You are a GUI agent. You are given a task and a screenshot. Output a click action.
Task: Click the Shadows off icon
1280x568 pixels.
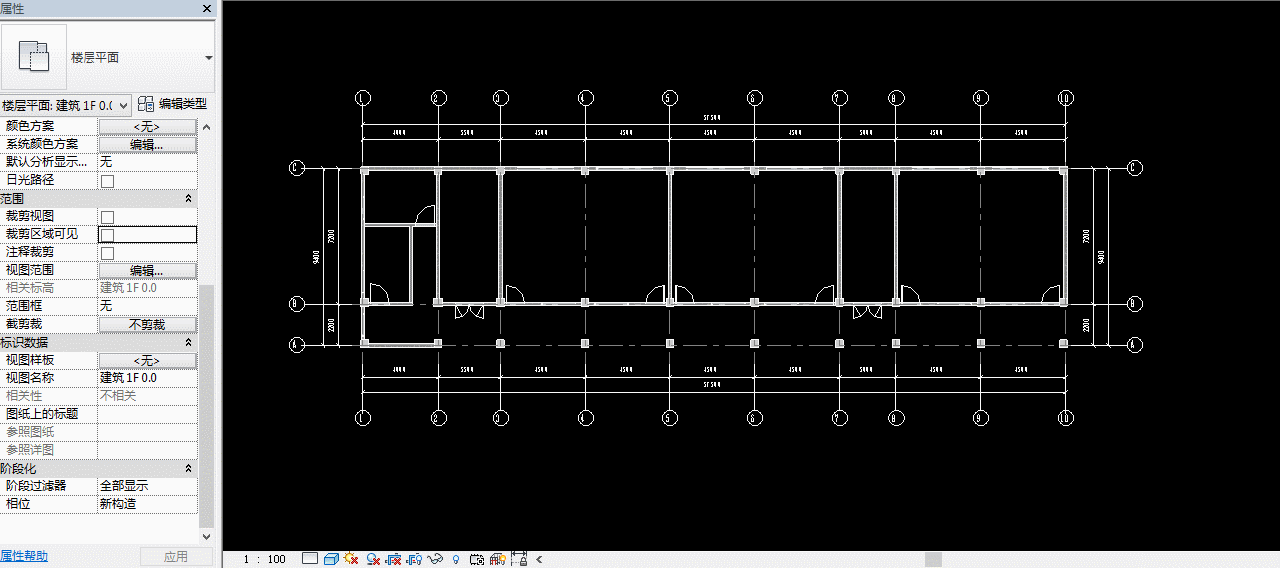click(x=373, y=559)
